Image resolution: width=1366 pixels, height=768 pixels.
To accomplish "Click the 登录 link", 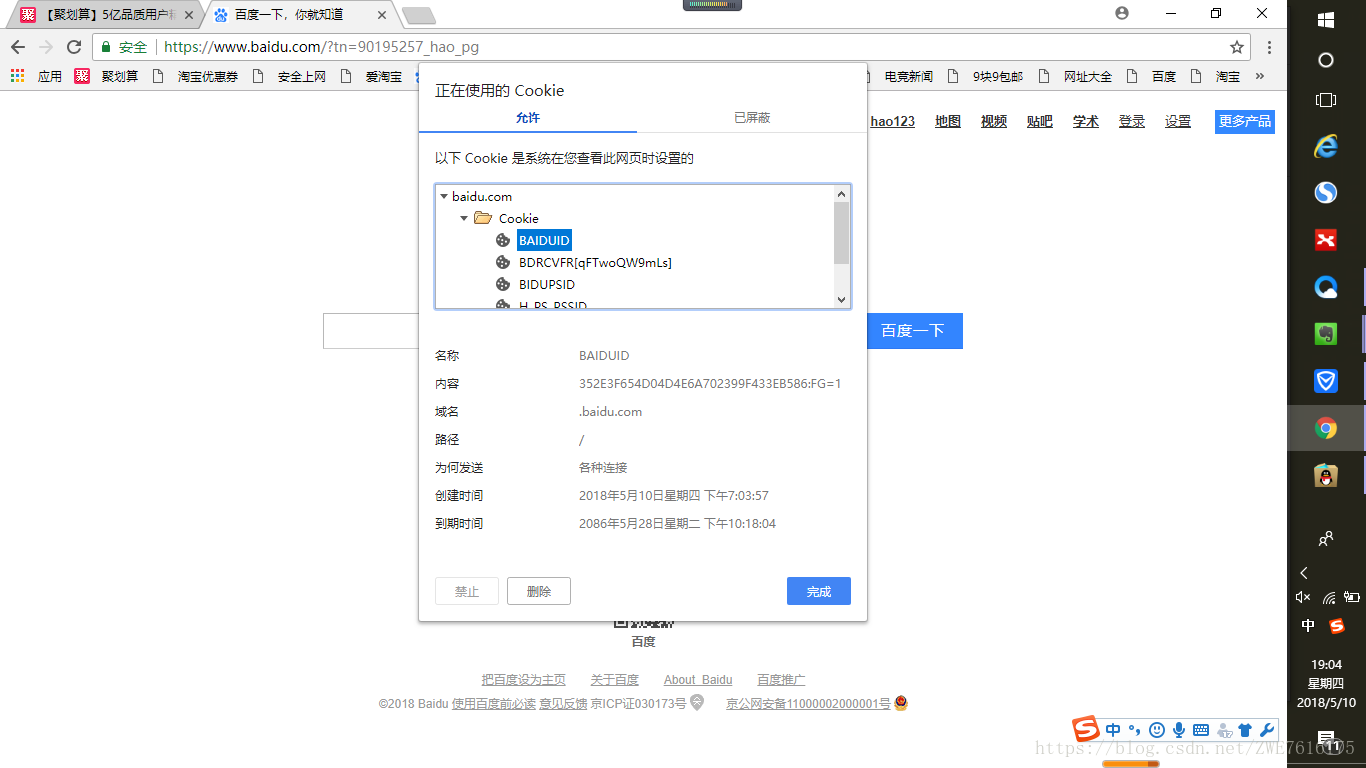I will 1132,121.
